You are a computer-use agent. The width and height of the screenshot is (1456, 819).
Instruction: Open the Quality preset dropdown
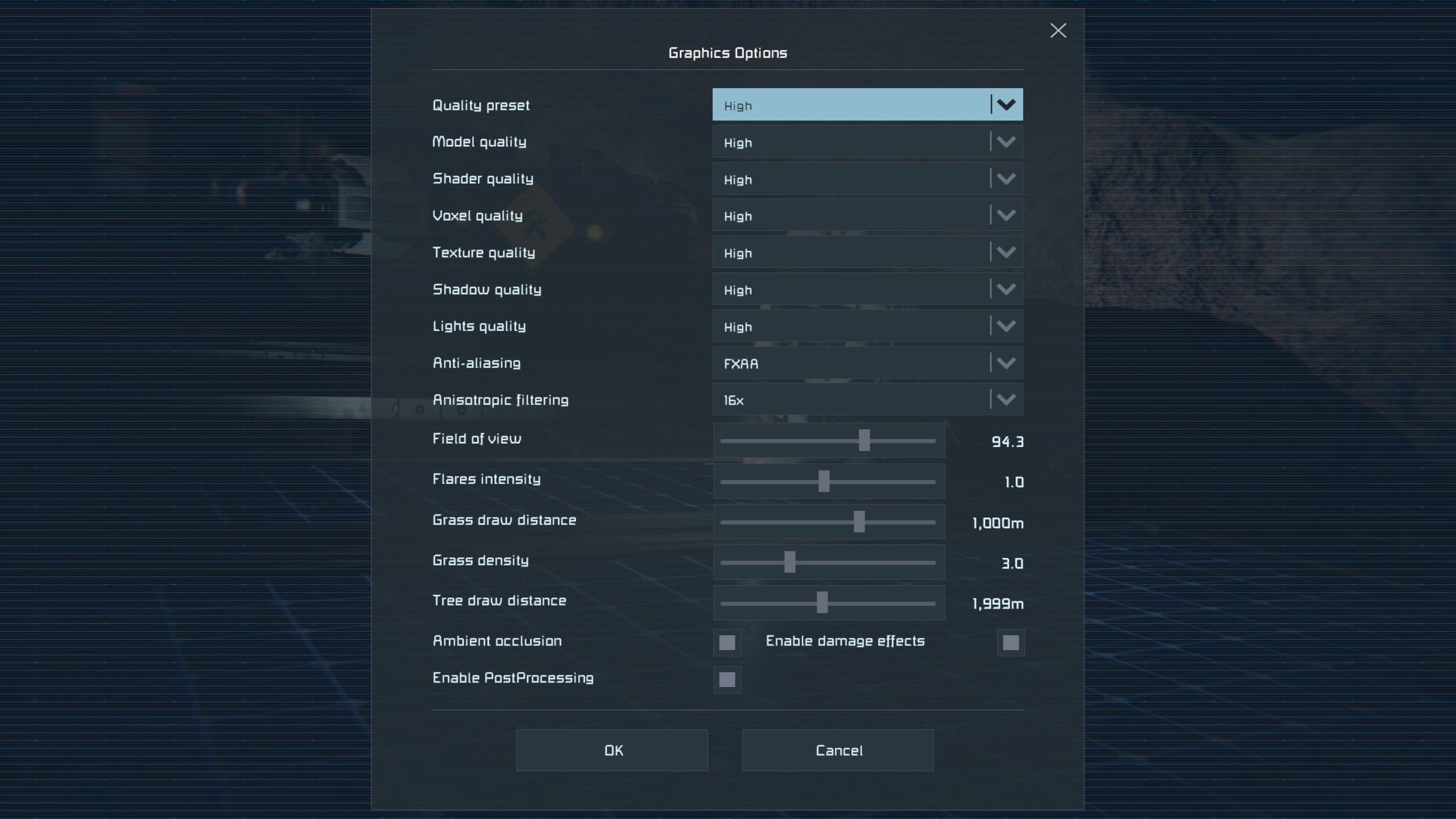click(867, 105)
